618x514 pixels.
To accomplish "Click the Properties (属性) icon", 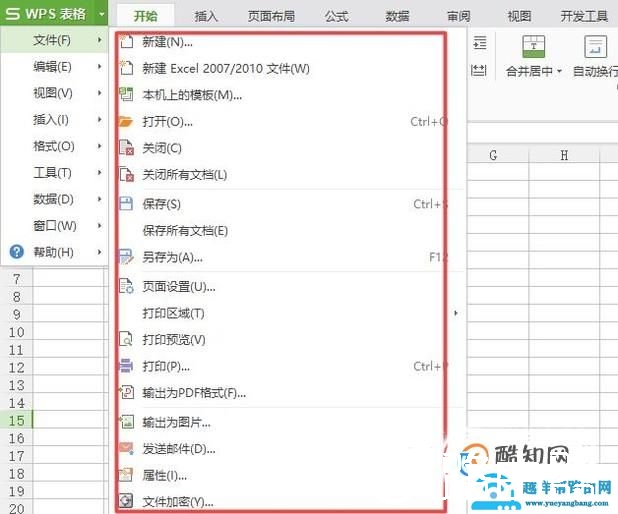I will 126,475.
